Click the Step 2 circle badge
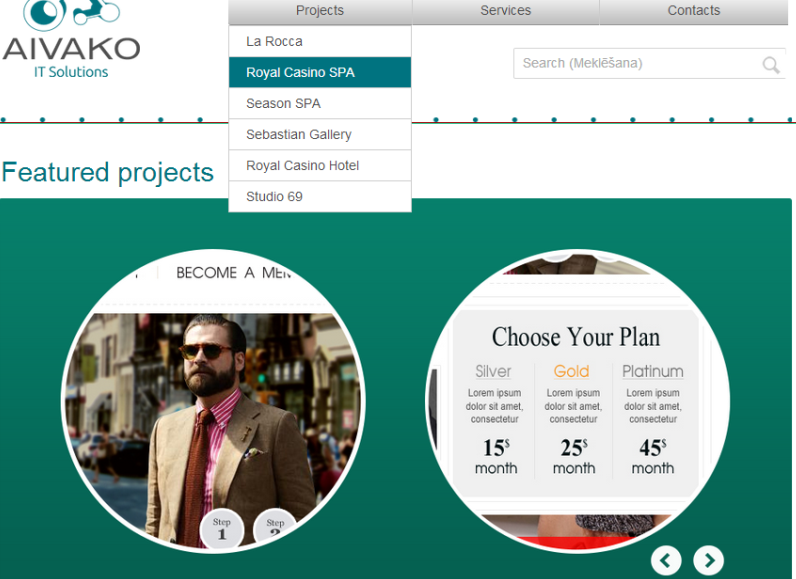 [x=275, y=526]
